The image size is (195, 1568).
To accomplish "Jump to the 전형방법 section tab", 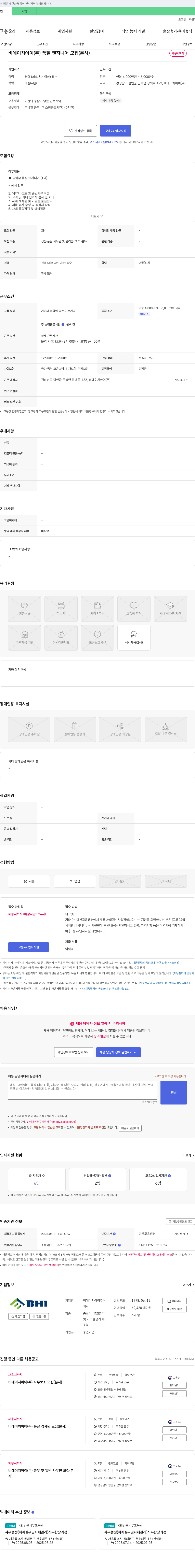I will tap(151, 44).
